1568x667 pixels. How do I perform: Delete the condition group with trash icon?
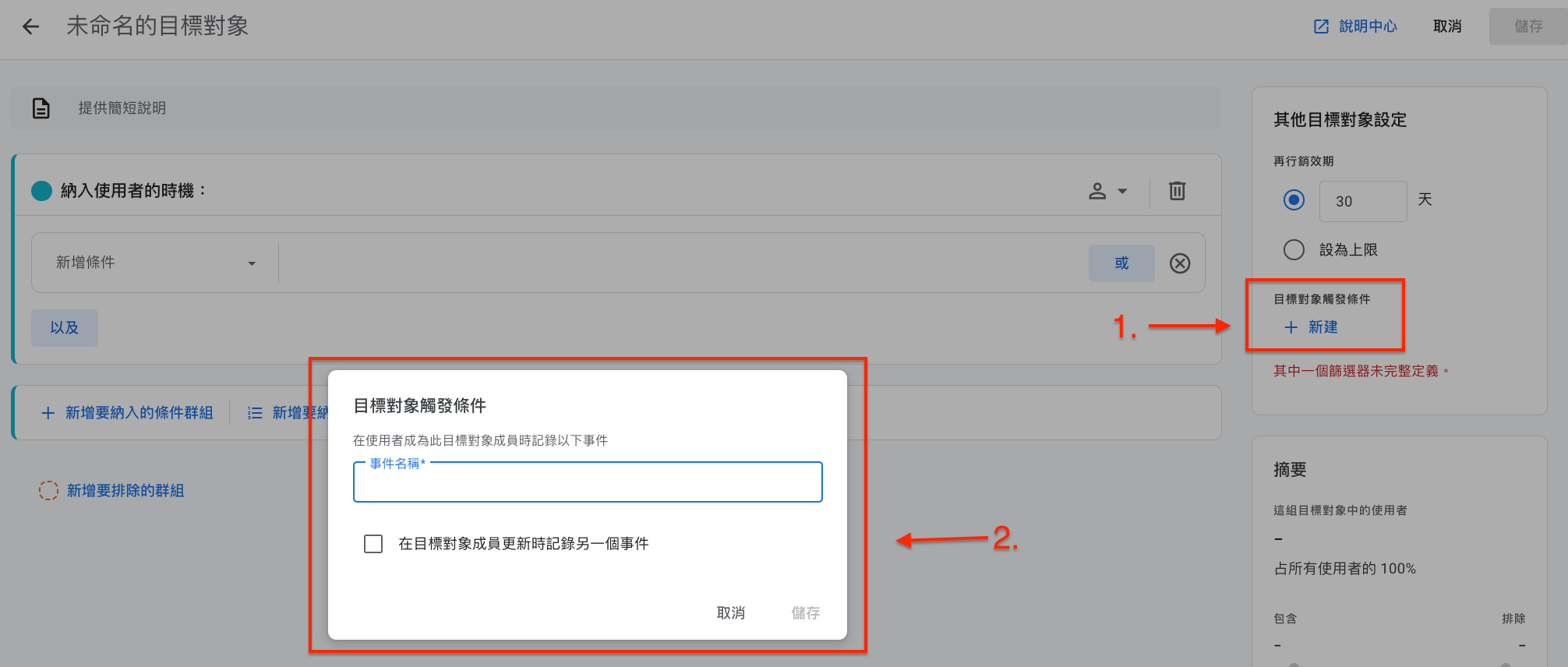pyautogui.click(x=1177, y=191)
